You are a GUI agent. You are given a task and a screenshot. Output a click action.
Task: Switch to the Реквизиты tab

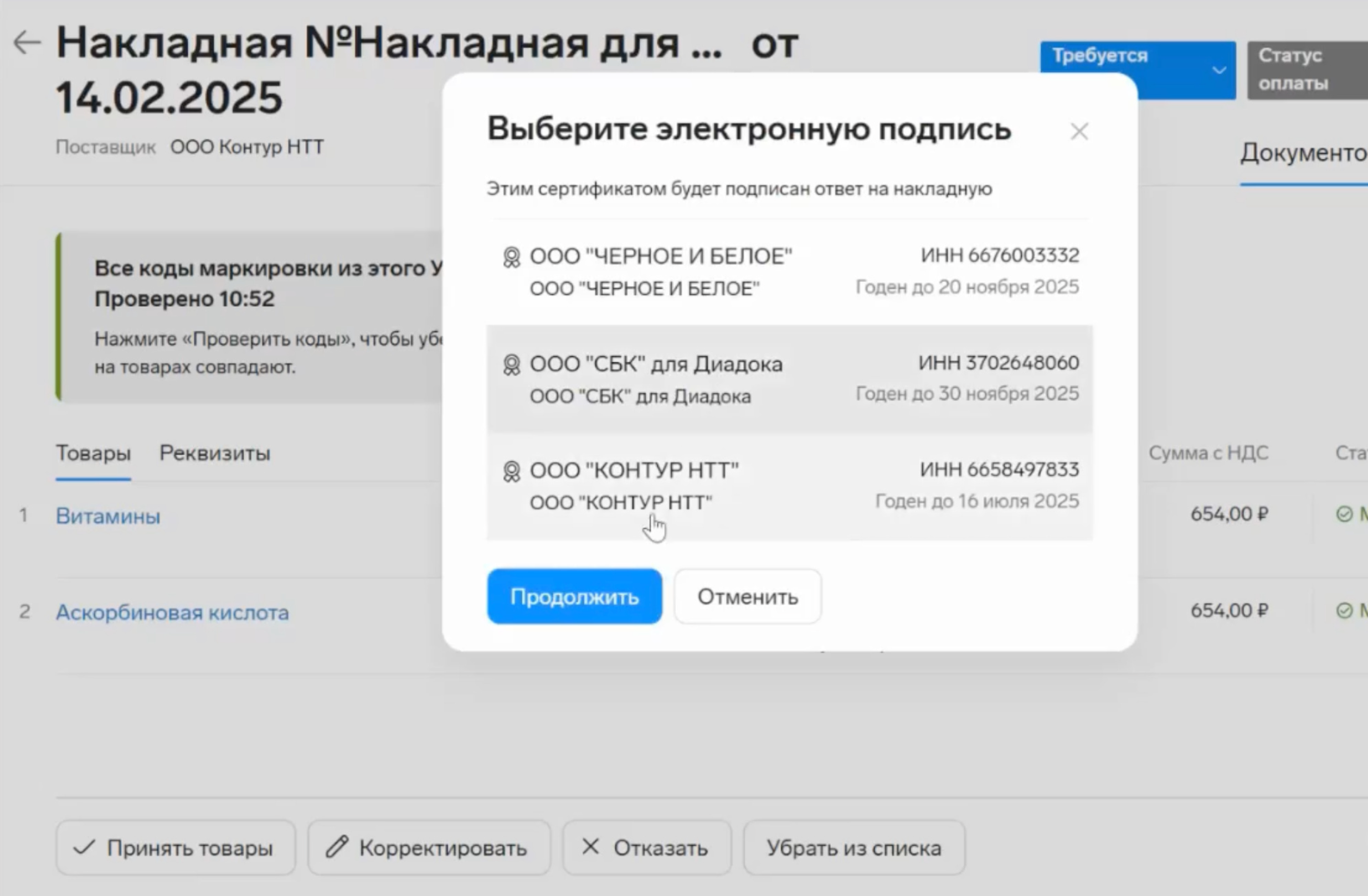(x=215, y=454)
